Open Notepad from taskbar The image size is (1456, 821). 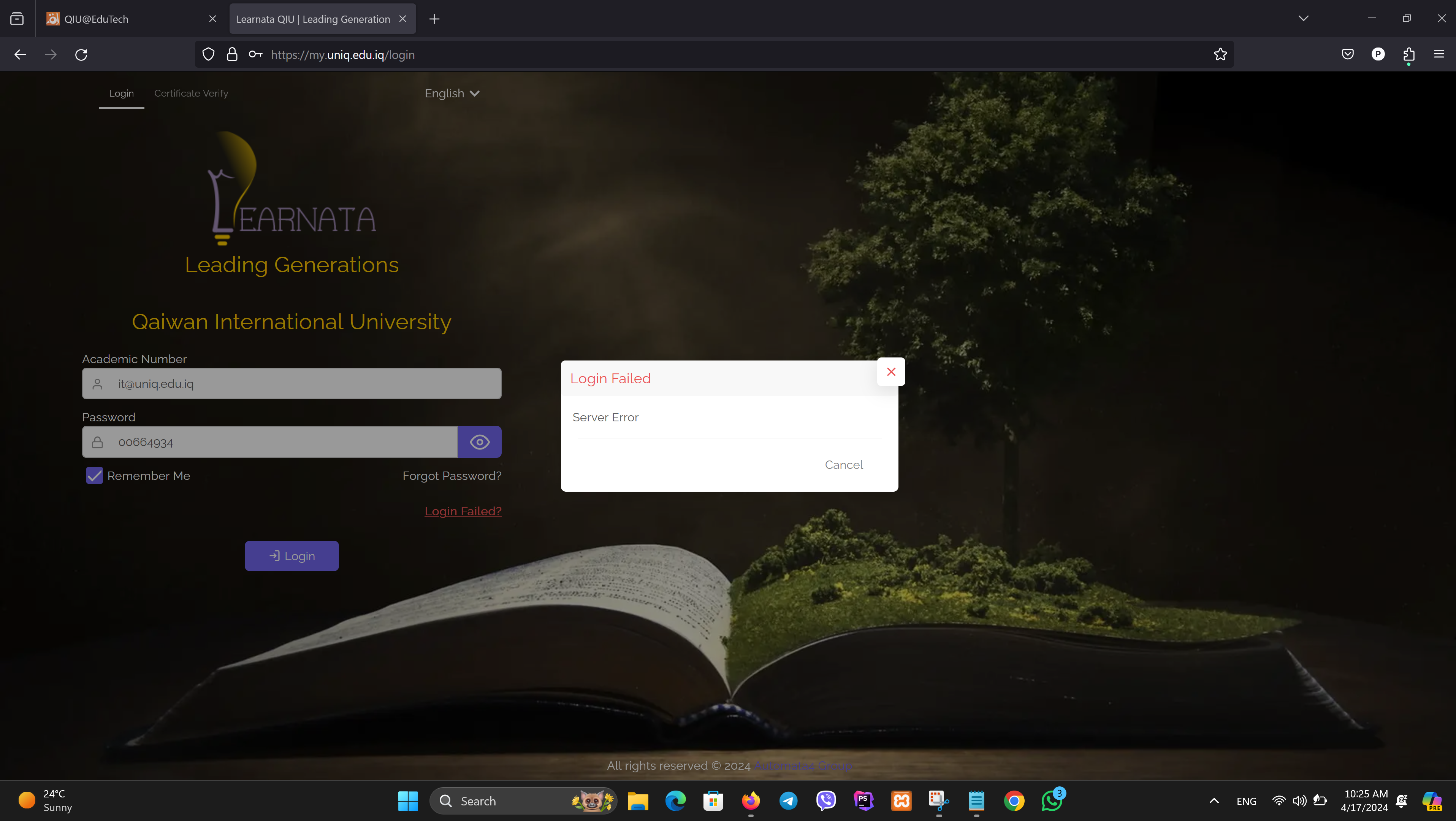coord(977,800)
